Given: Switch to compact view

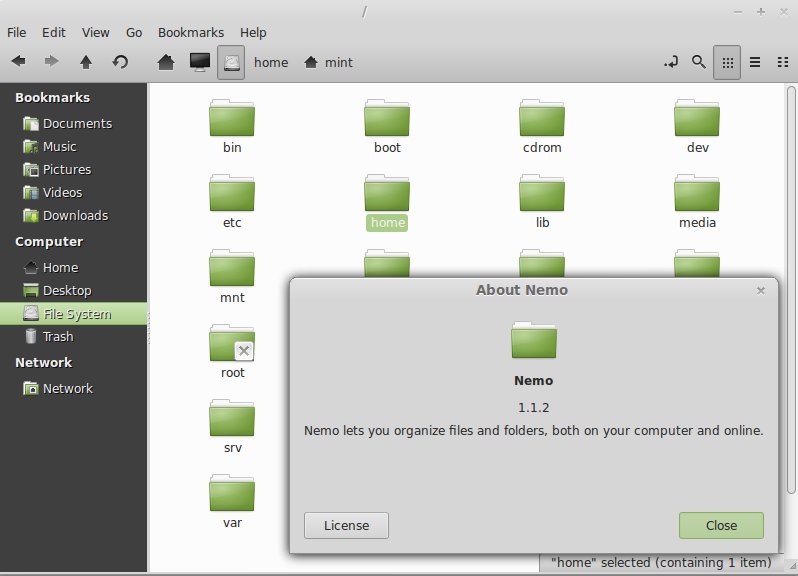Looking at the screenshot, I should click(782, 62).
